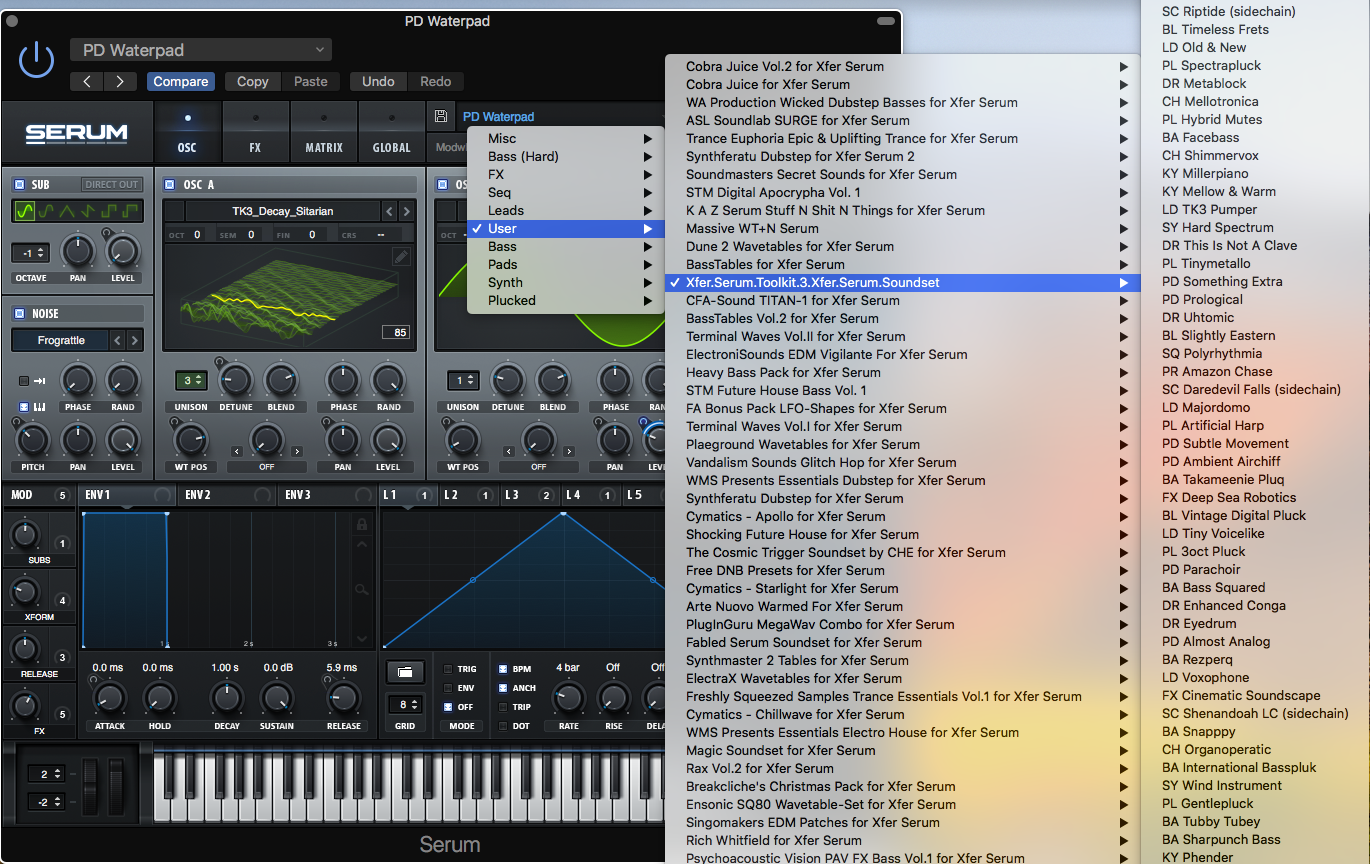This screenshot has width=1370, height=864.
Task: Click OSC A warp mode left arrow
Action: [x=236, y=452]
